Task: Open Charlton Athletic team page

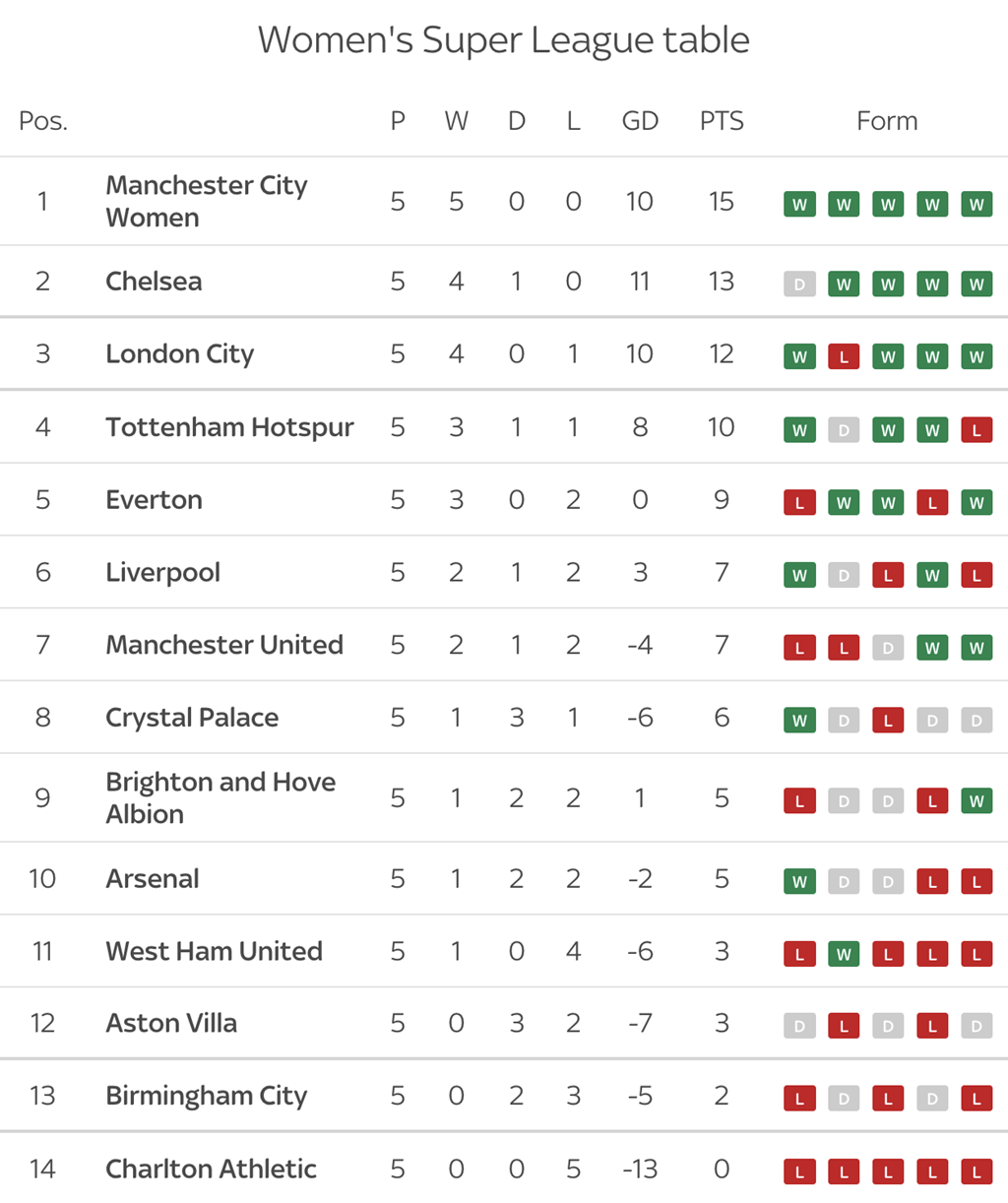Action: [x=211, y=1169]
